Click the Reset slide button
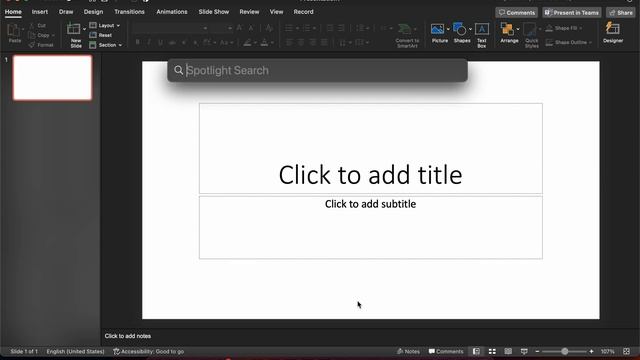 100,35
